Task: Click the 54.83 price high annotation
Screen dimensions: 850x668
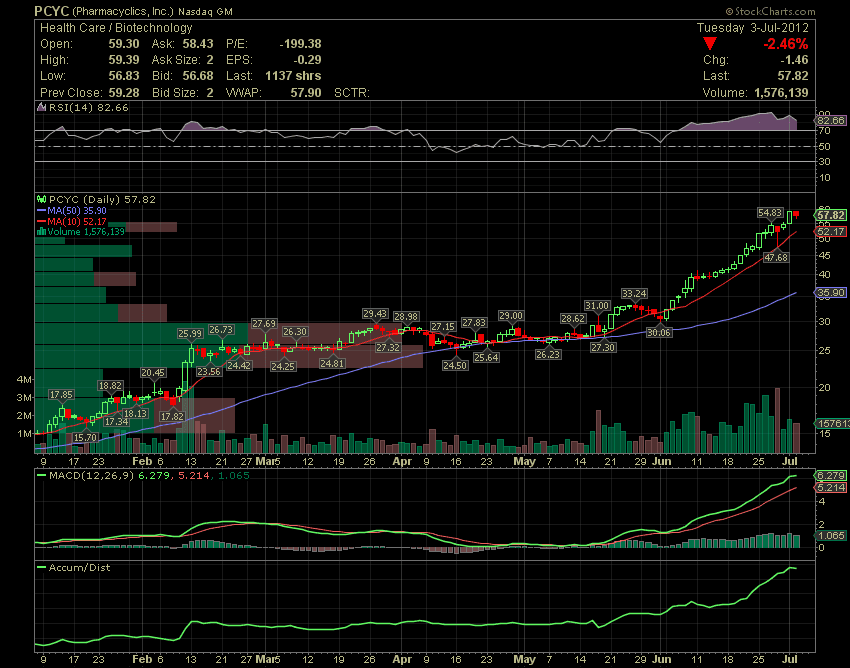Action: (770, 213)
